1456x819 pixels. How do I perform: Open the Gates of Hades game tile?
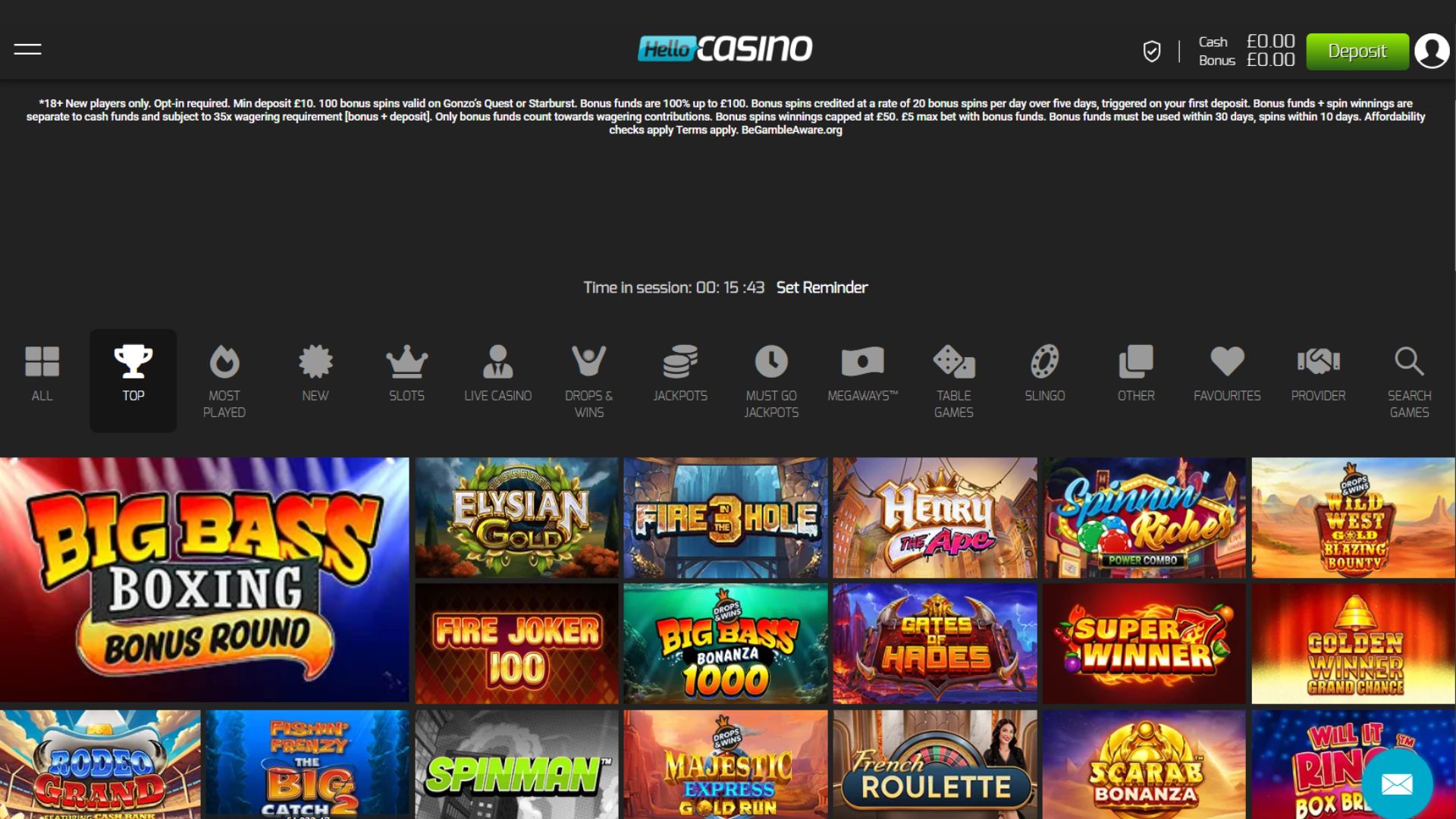pyautogui.click(x=935, y=644)
